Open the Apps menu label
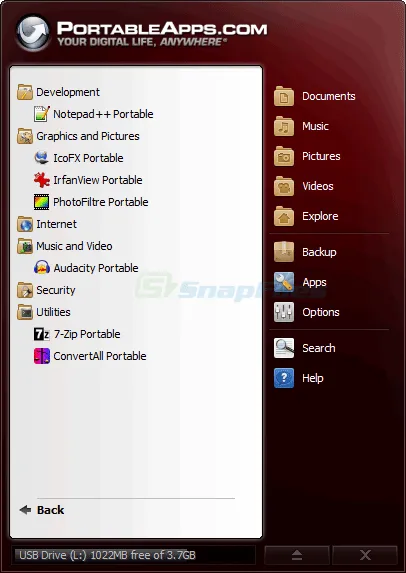This screenshot has height=573, width=406. 315,282
